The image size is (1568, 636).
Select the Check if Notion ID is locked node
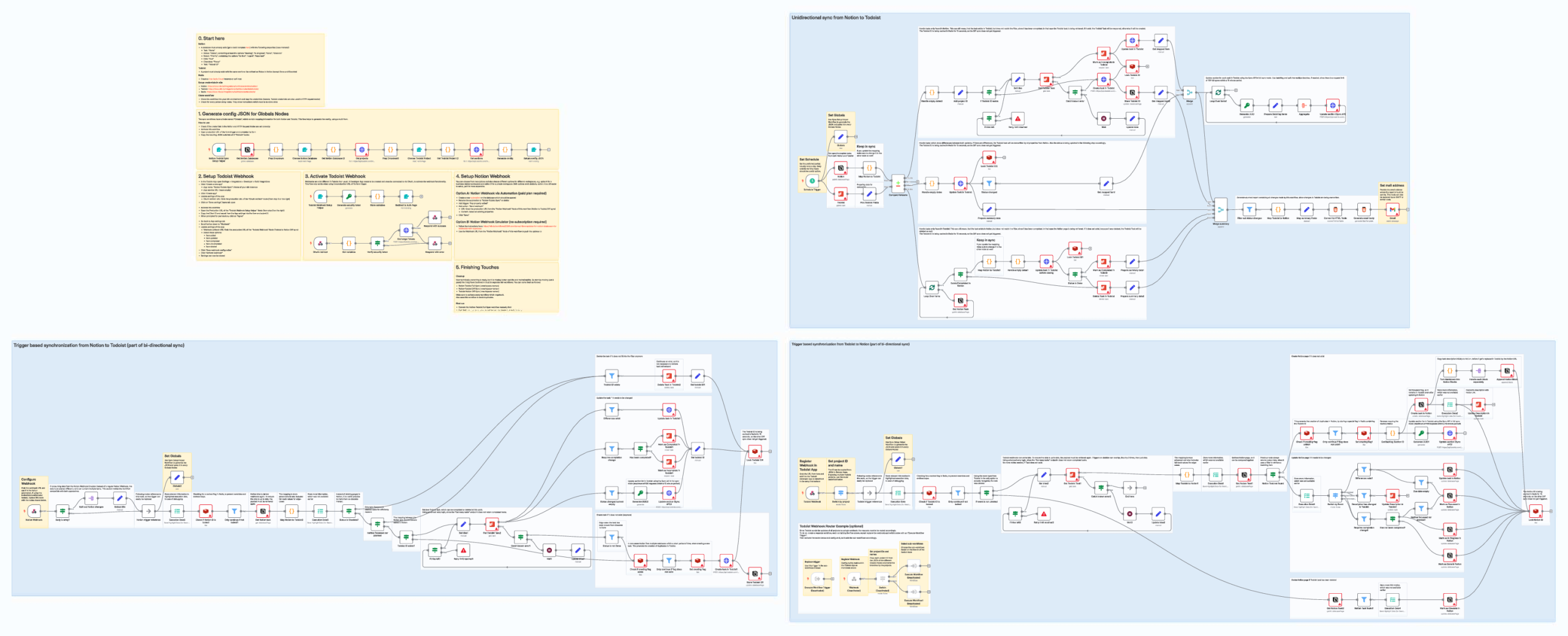(206, 511)
